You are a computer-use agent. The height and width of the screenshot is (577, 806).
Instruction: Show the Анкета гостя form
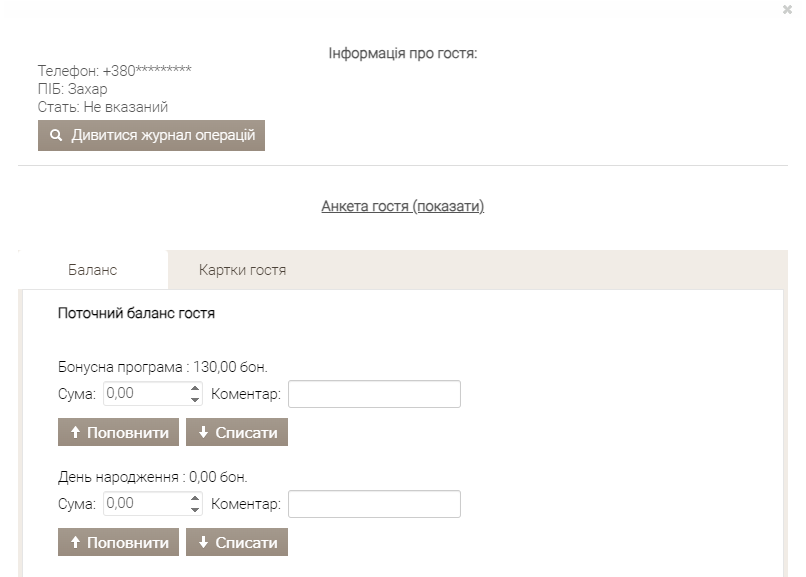pos(402,206)
